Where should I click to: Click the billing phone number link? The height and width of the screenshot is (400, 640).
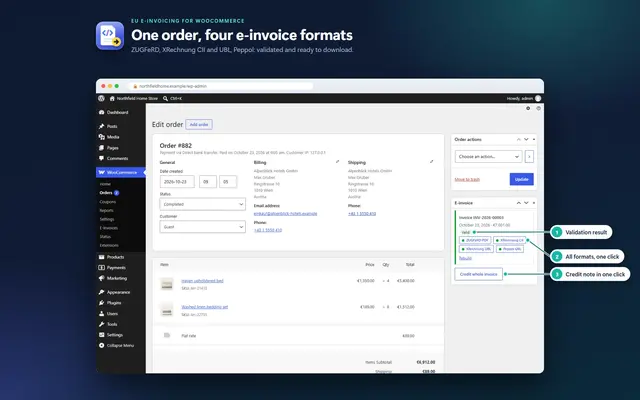268,230
